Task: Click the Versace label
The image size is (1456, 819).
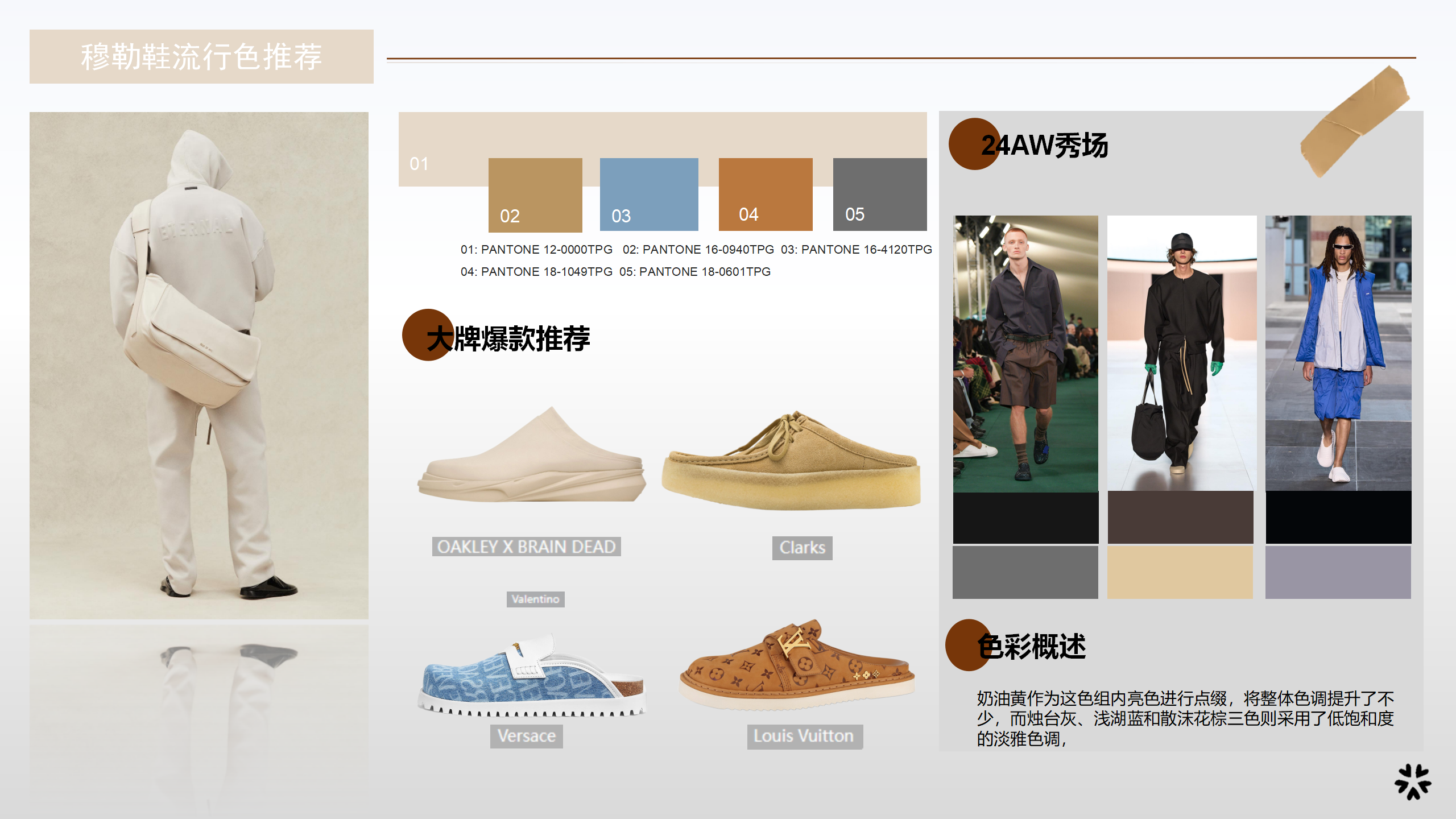Action: (526, 736)
